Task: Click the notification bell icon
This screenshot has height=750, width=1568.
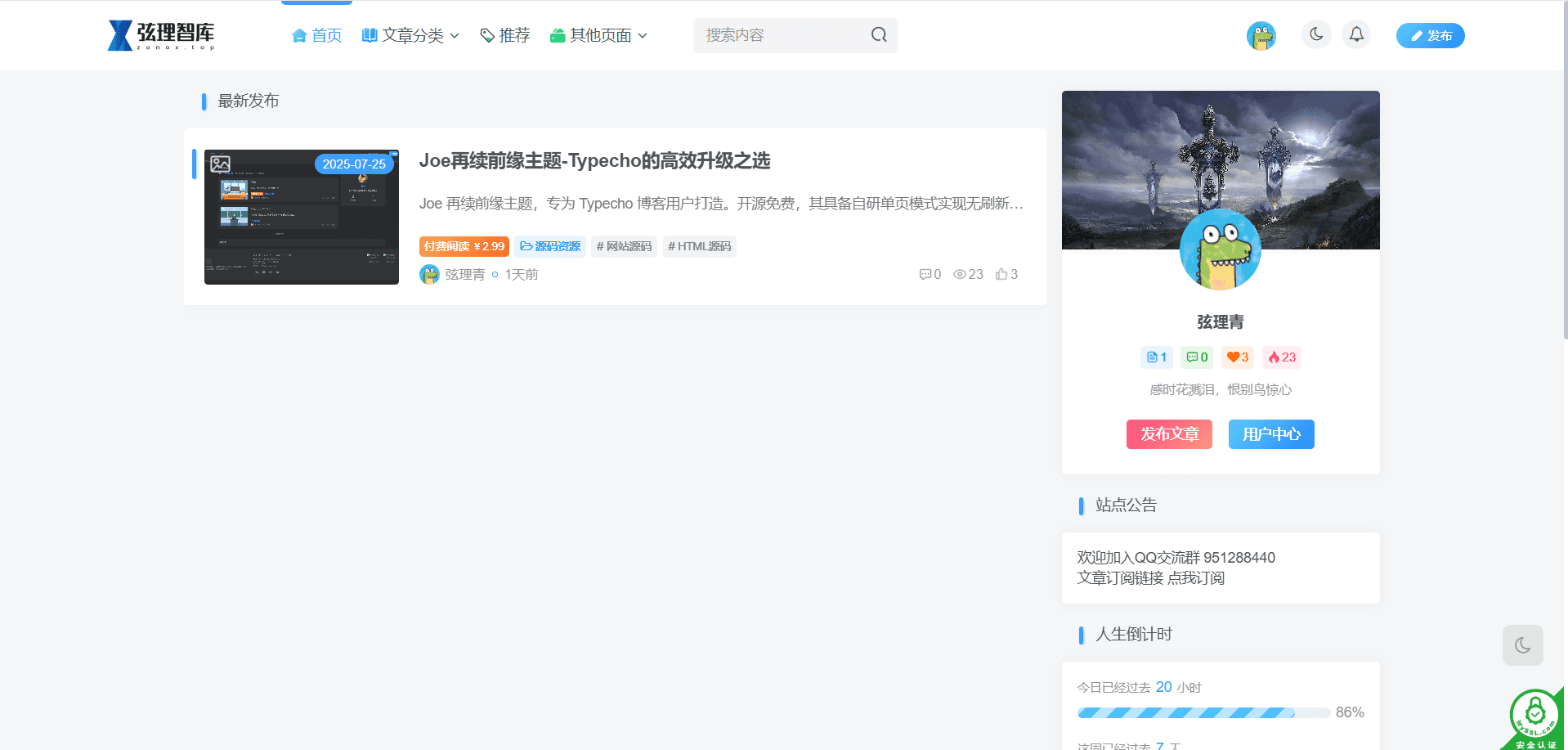Action: click(x=1356, y=34)
